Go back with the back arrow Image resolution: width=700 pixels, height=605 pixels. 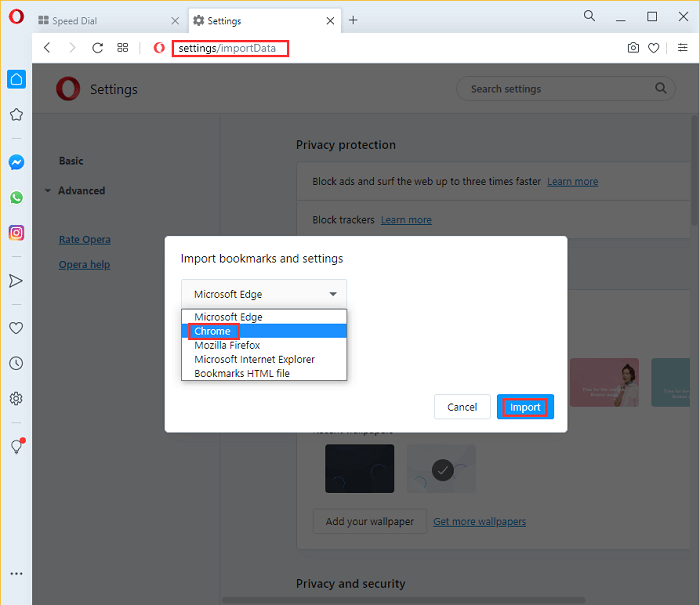47,48
